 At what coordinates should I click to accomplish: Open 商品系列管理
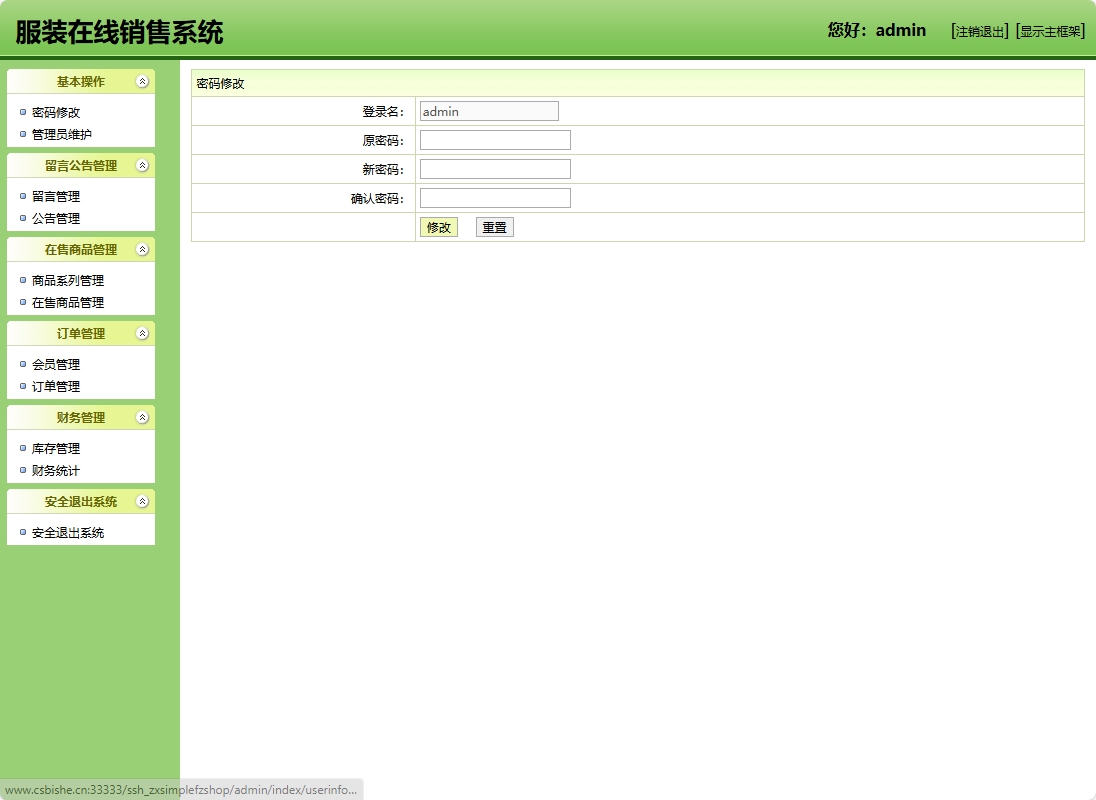(68, 280)
